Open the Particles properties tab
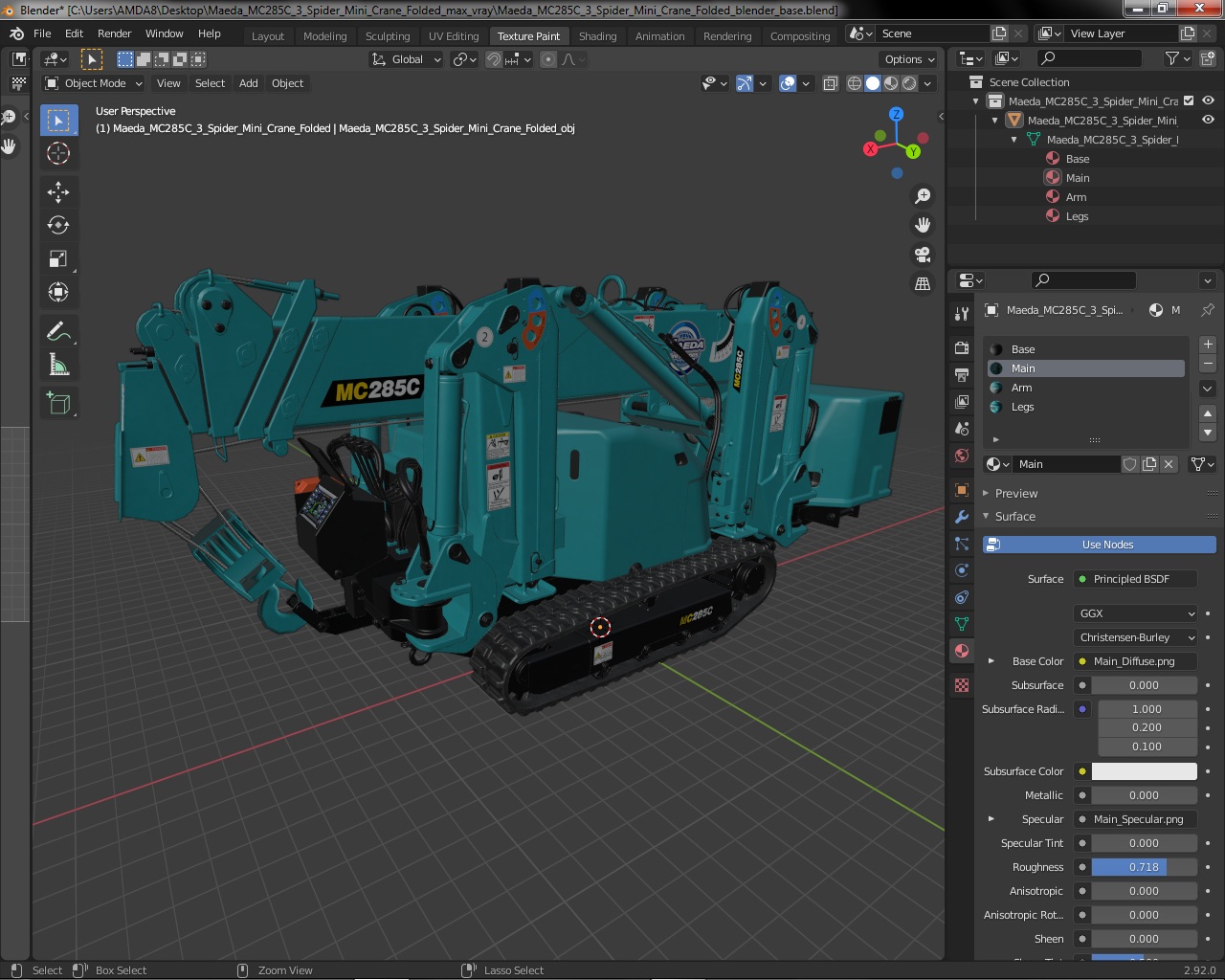This screenshot has width=1225, height=980. point(962,544)
